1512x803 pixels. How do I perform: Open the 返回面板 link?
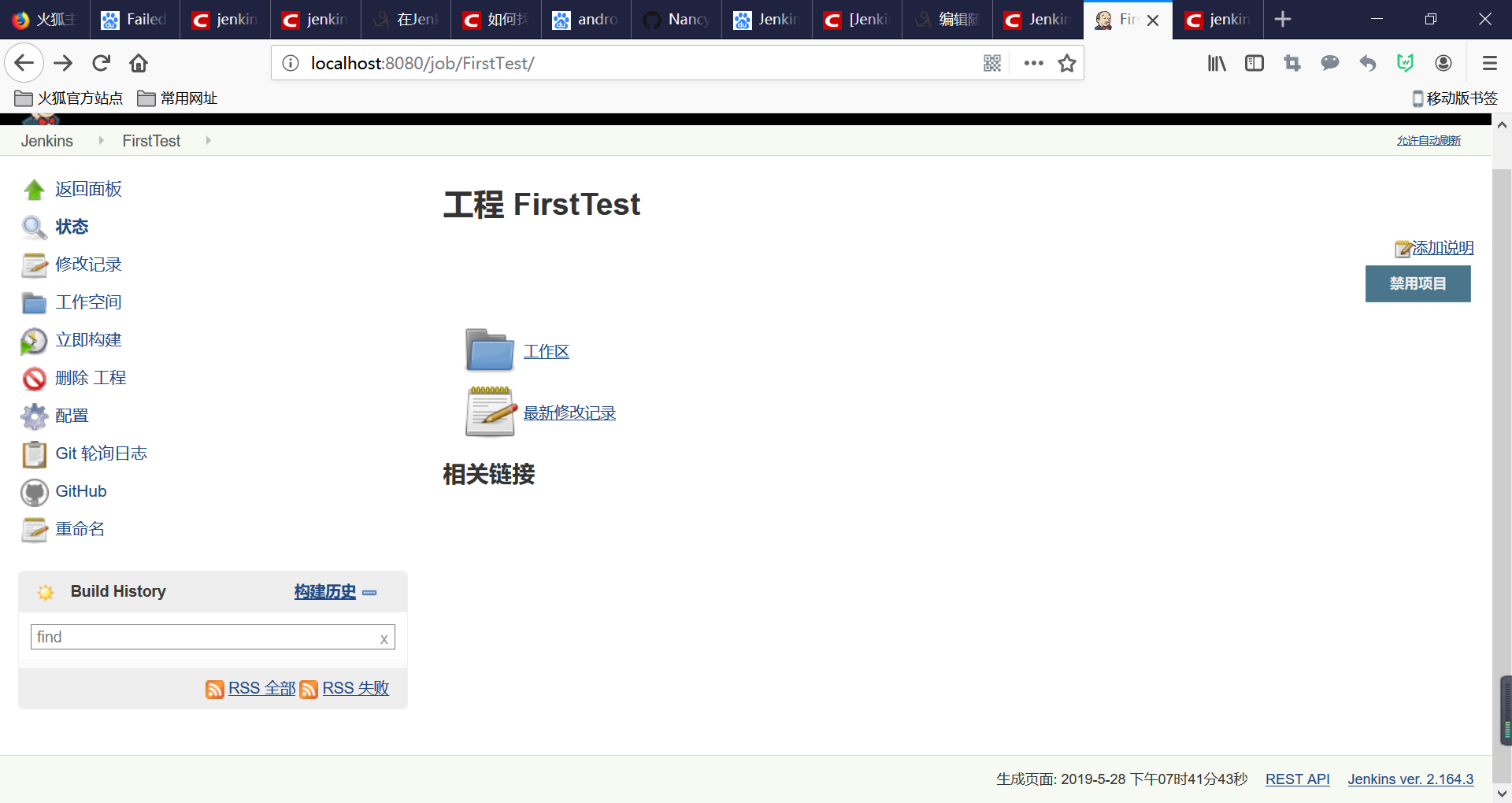point(88,189)
